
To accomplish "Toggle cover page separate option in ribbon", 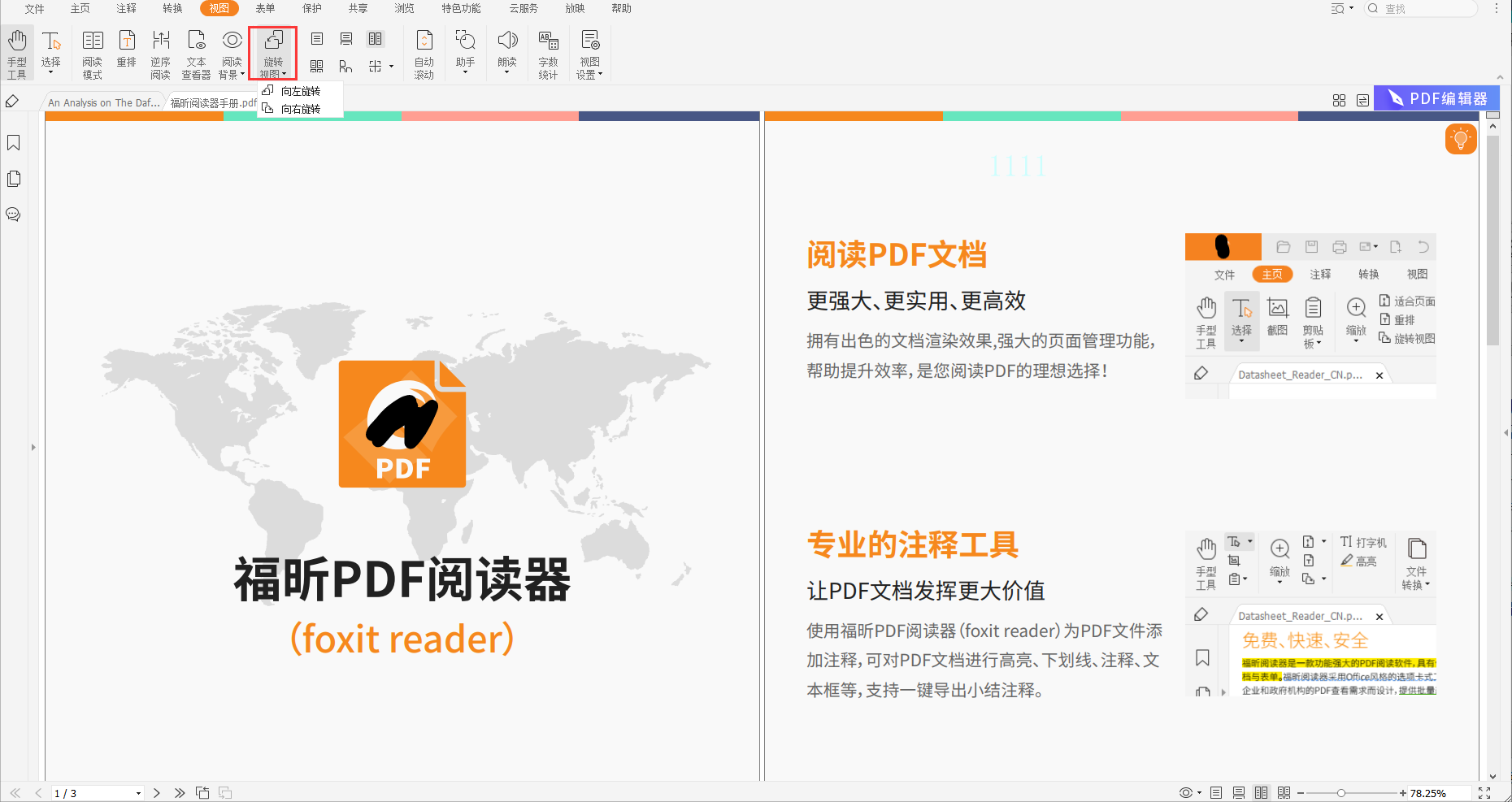I will pyautogui.click(x=346, y=67).
